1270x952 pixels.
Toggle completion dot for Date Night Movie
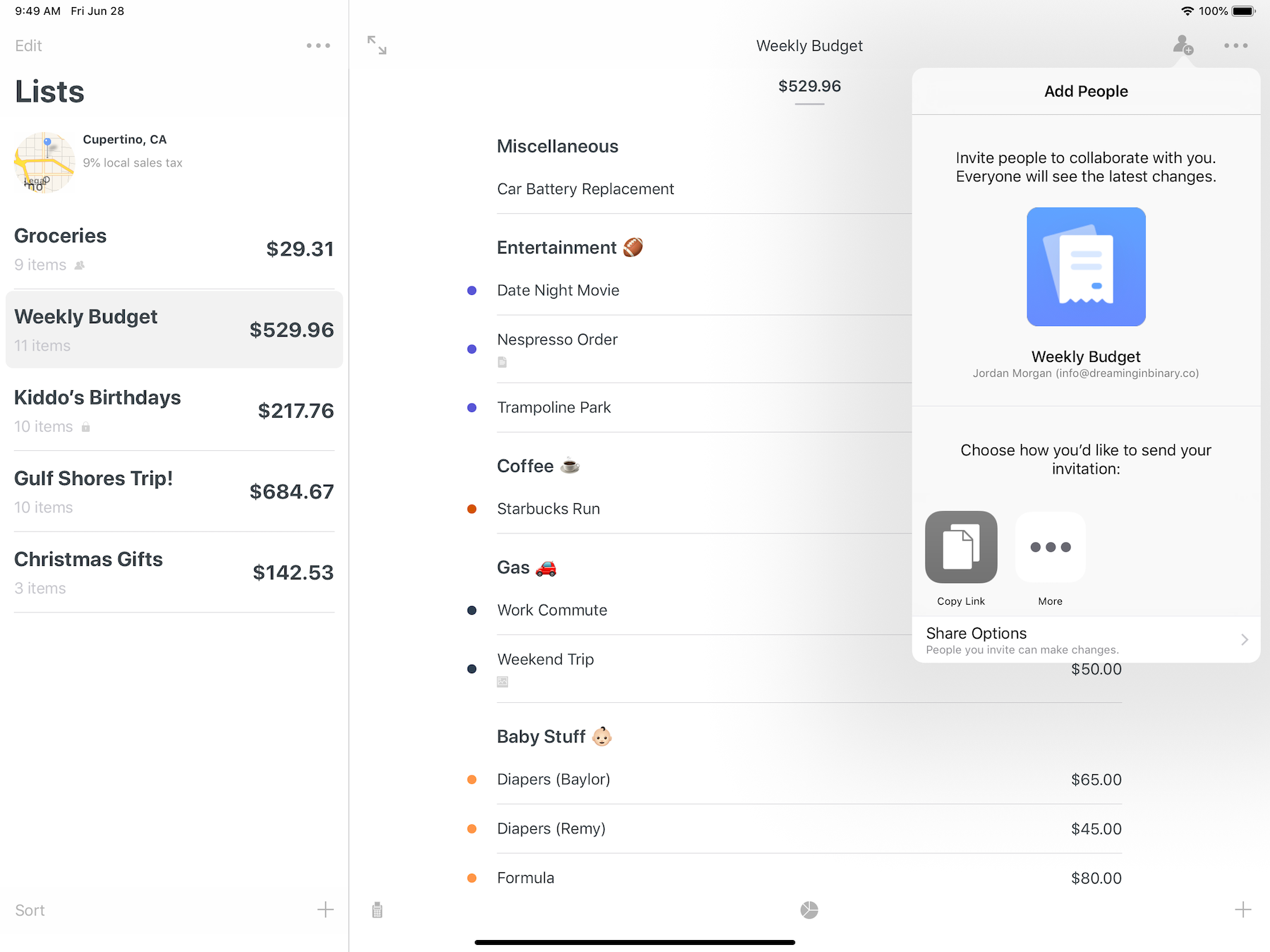click(x=472, y=291)
